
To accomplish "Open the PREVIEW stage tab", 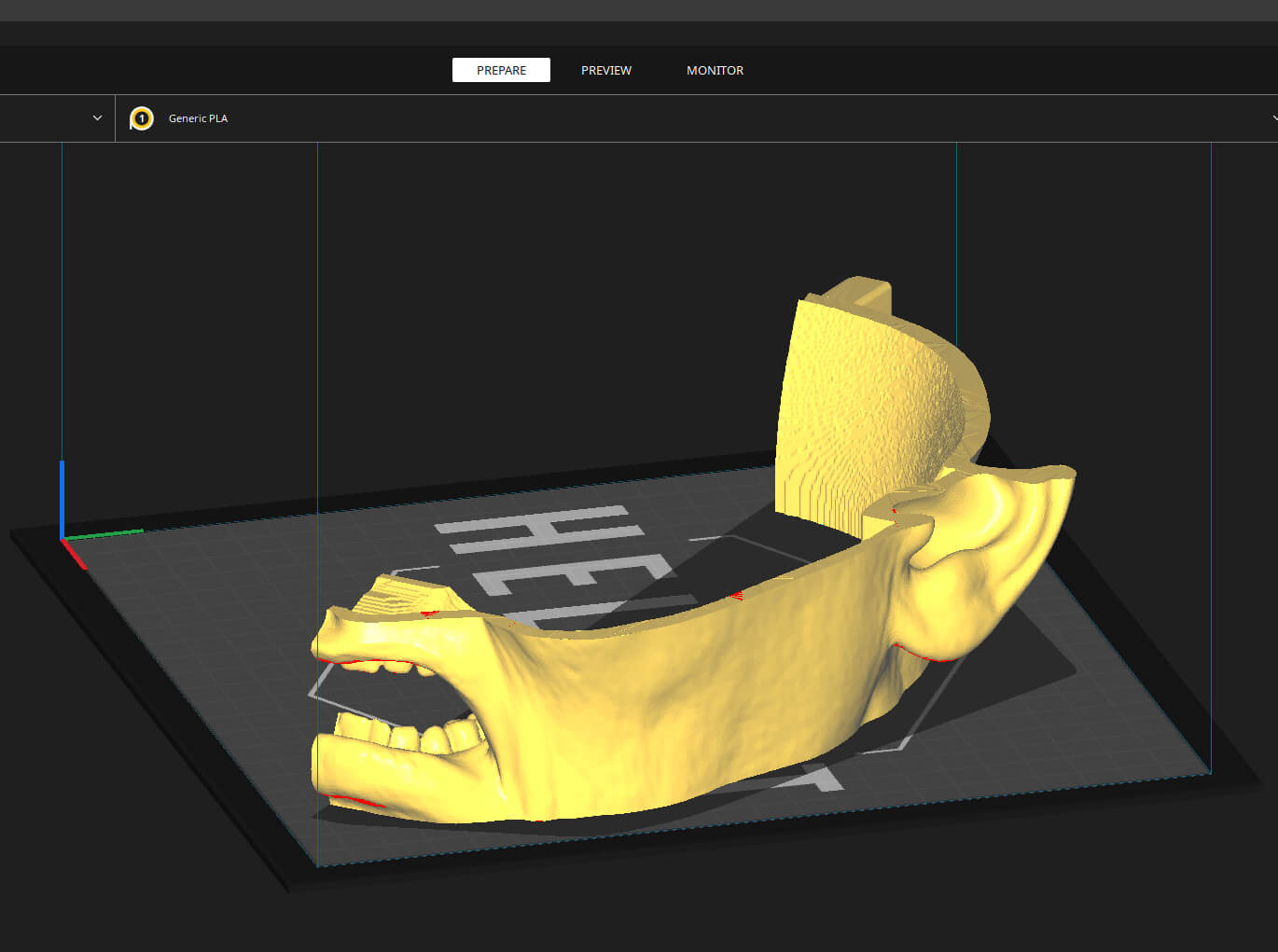I will [x=606, y=70].
